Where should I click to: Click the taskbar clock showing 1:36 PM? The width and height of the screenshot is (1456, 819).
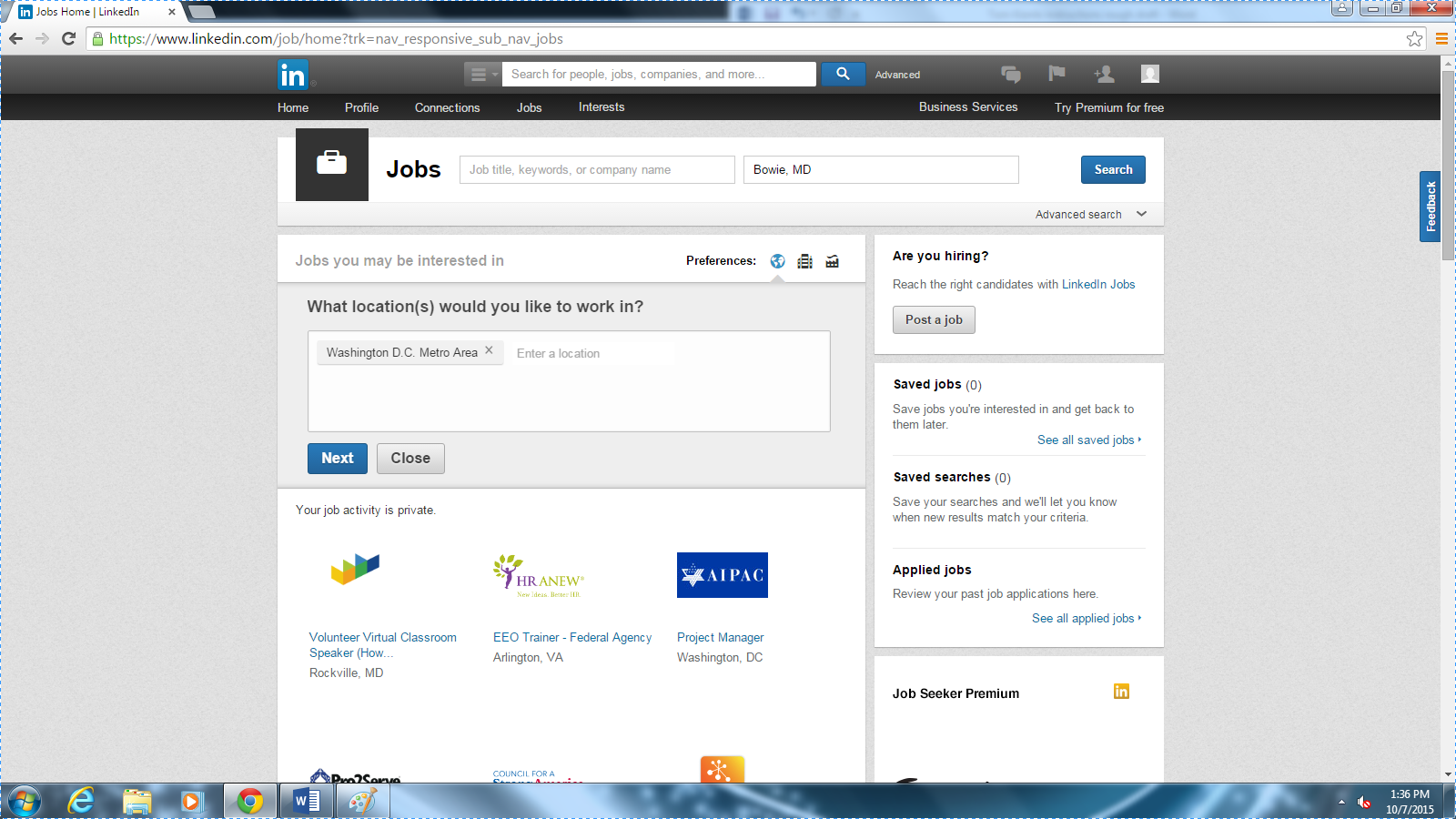(1410, 802)
